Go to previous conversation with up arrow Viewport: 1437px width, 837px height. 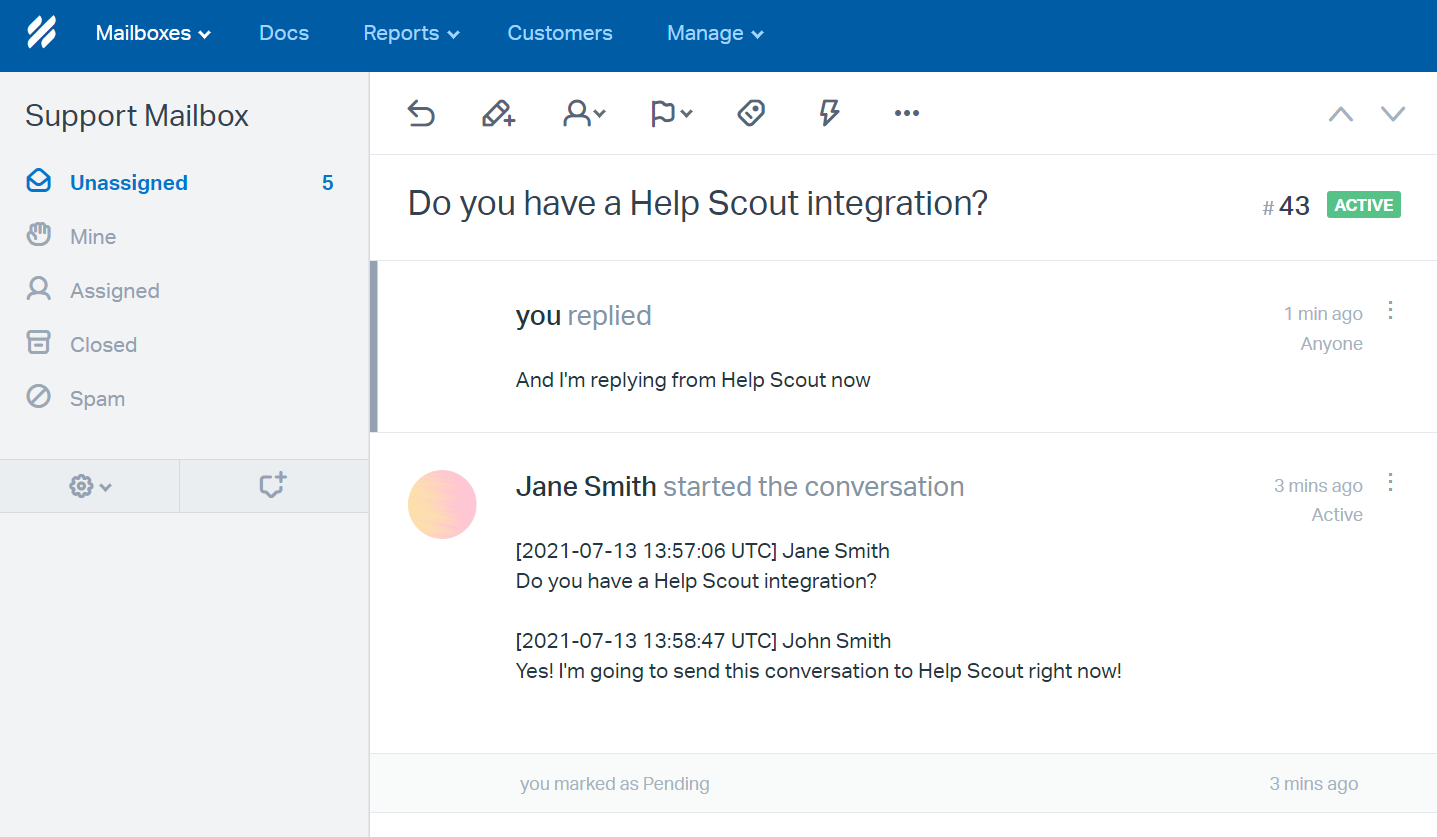tap(1340, 114)
